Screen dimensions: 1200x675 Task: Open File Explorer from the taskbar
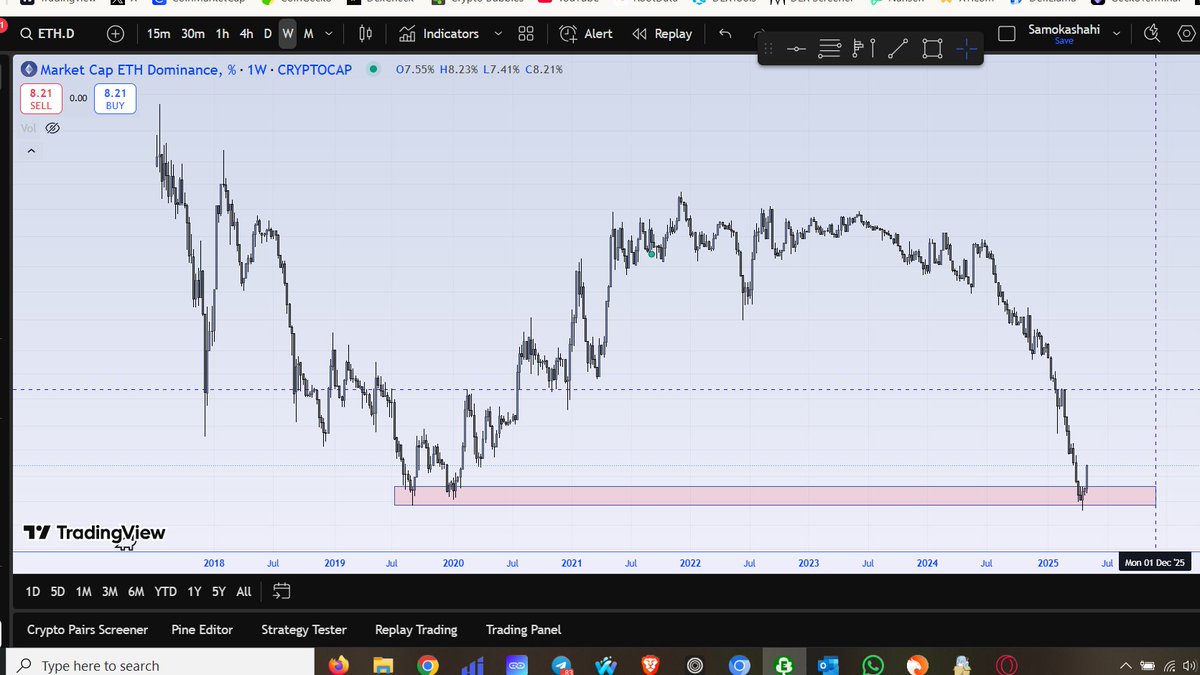click(x=383, y=665)
